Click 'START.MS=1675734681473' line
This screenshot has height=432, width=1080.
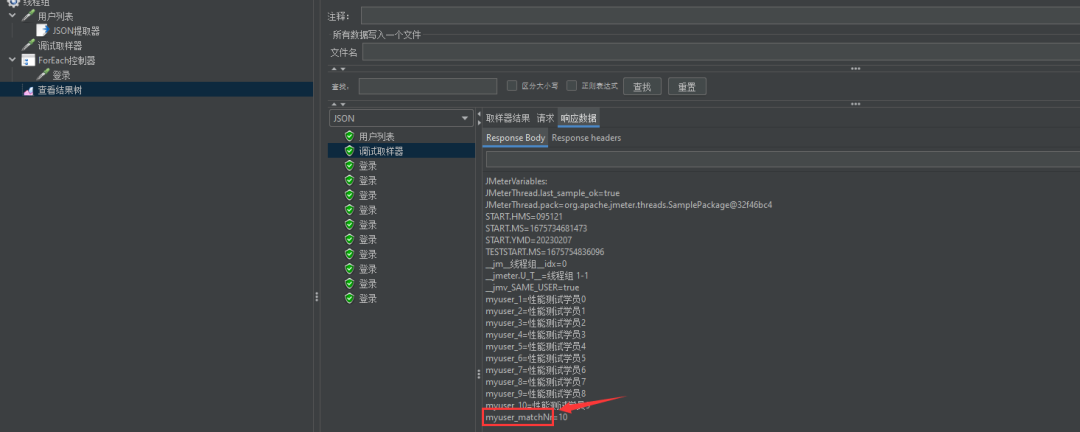click(536, 228)
